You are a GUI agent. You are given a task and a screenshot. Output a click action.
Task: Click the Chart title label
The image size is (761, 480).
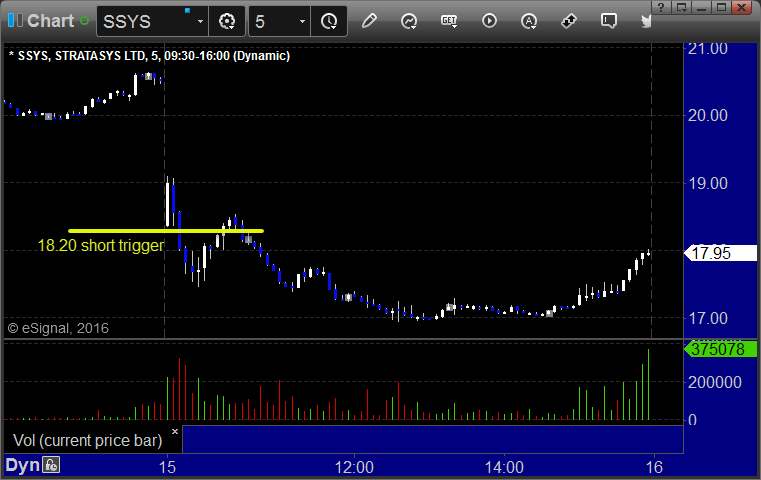tap(50, 21)
